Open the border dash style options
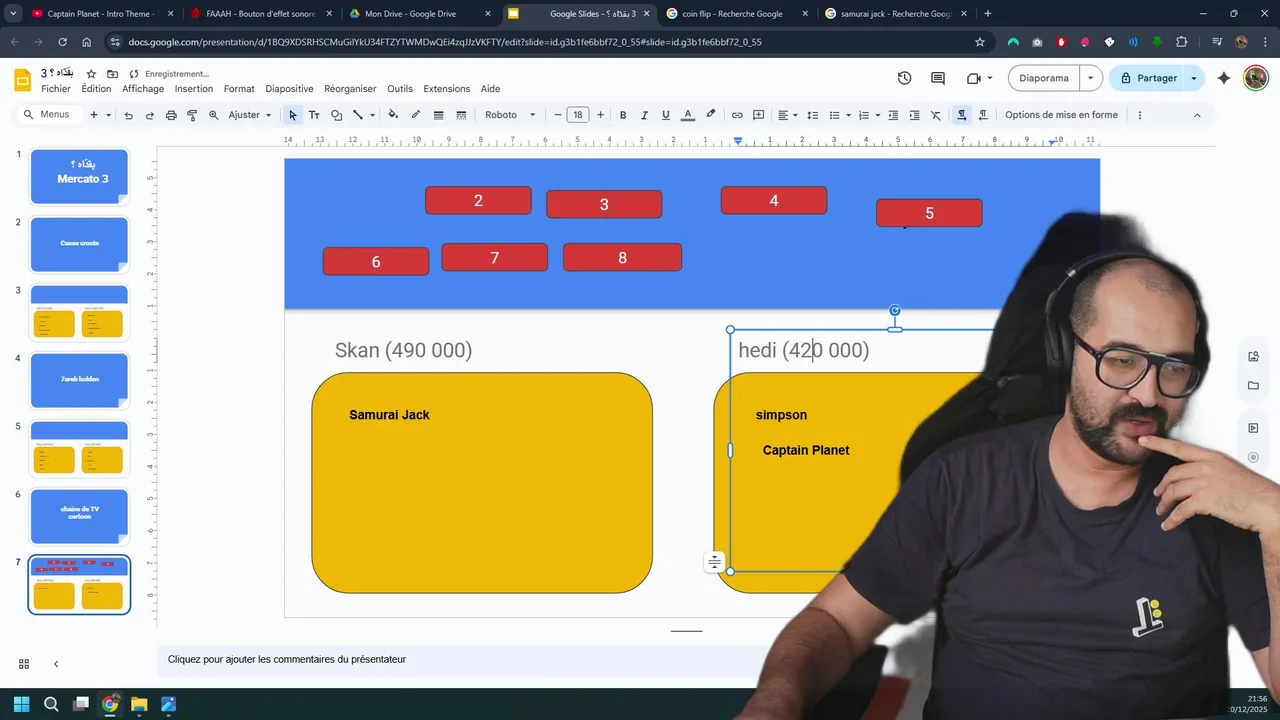Viewport: 1280px width, 720px height. 461,115
